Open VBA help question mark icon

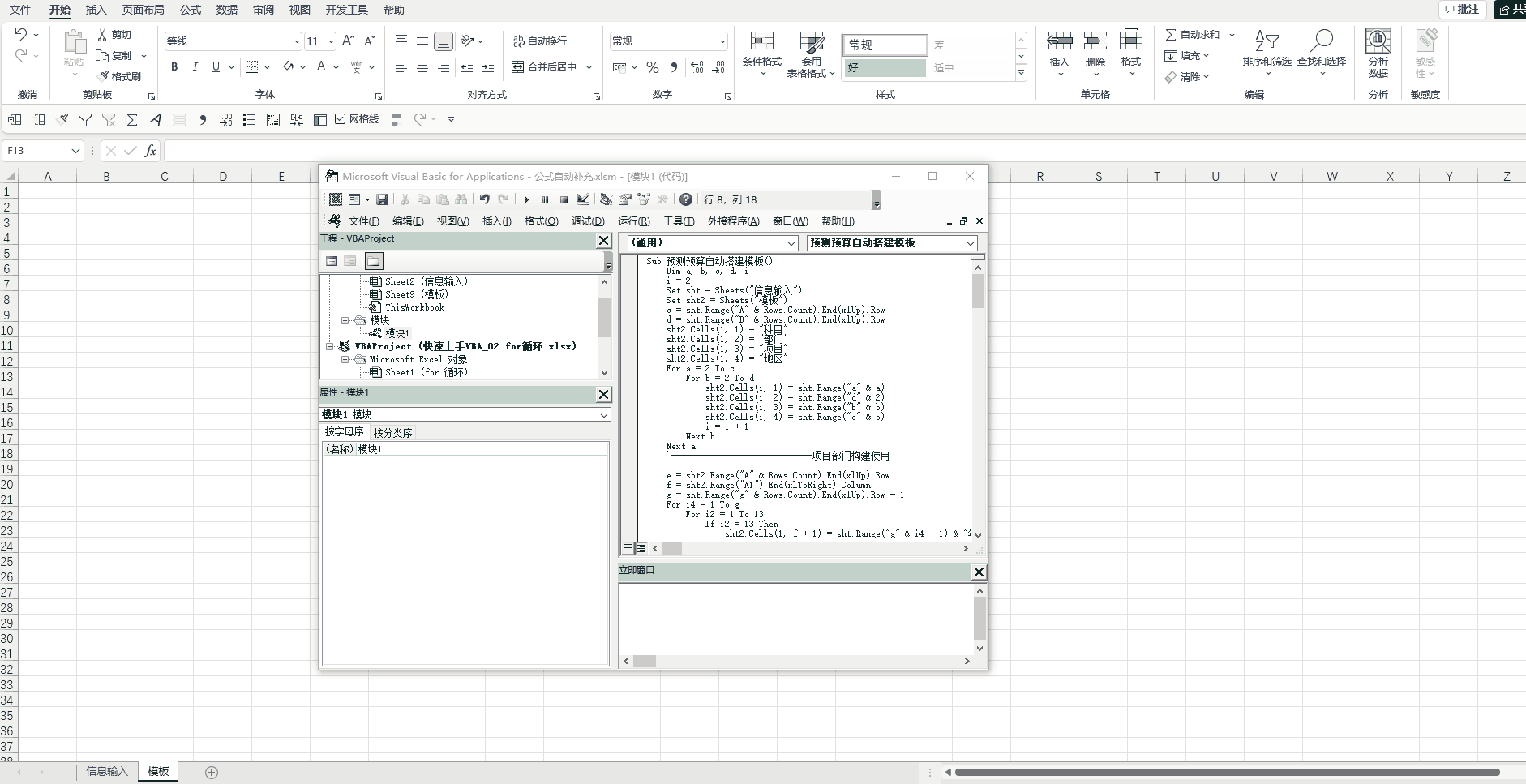click(686, 199)
